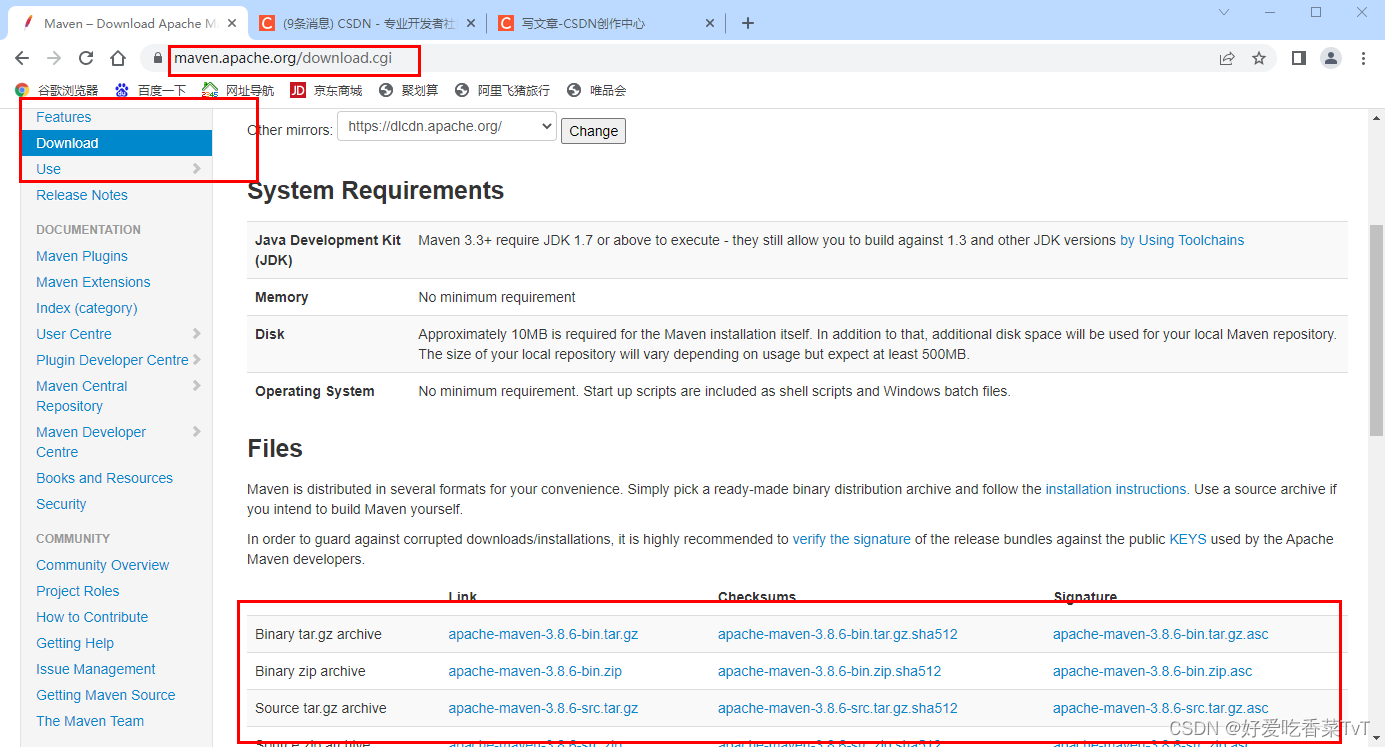Open a new tab with the plus button
The height and width of the screenshot is (747, 1385).
point(748,23)
